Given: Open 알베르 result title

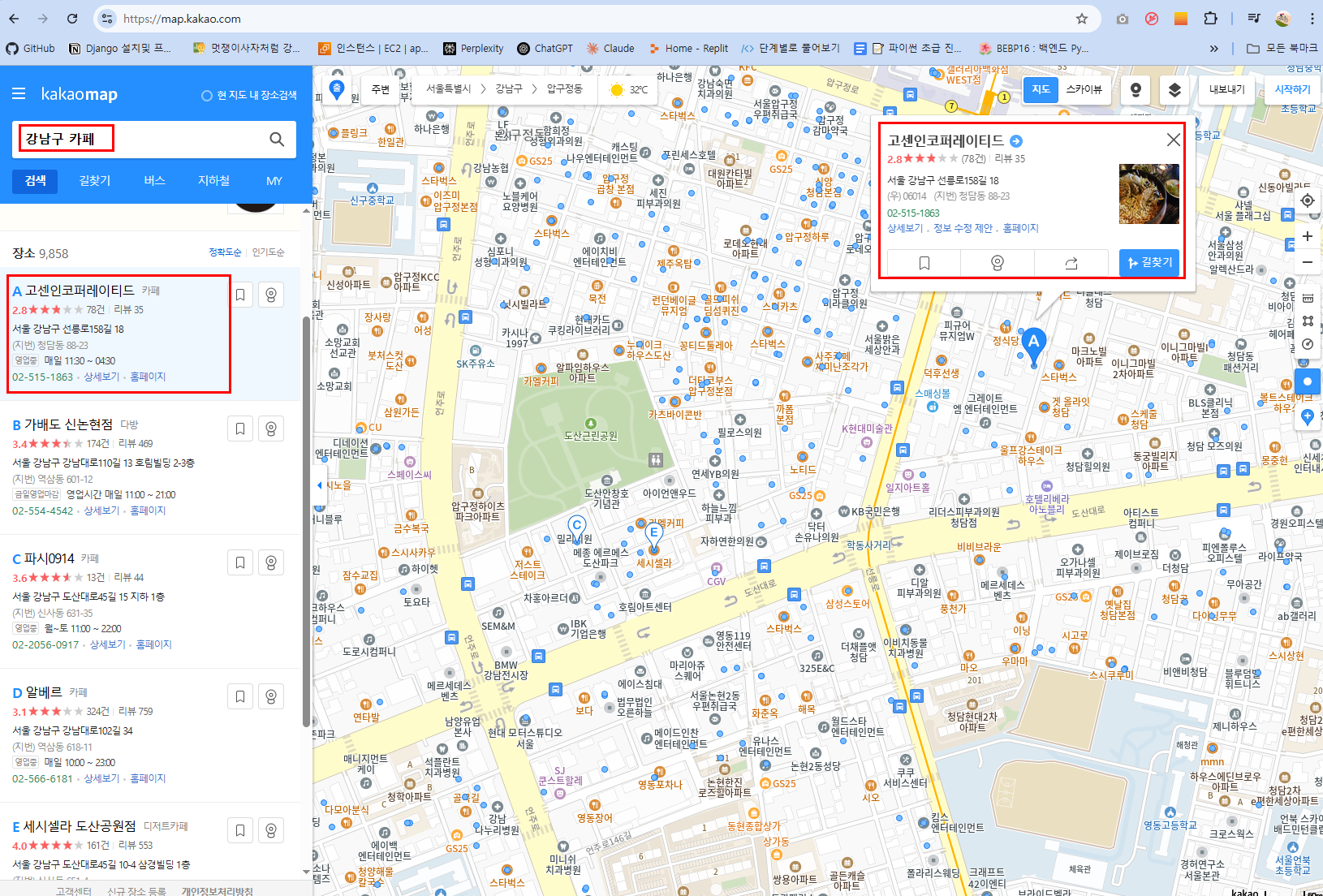Looking at the screenshot, I should [44, 692].
